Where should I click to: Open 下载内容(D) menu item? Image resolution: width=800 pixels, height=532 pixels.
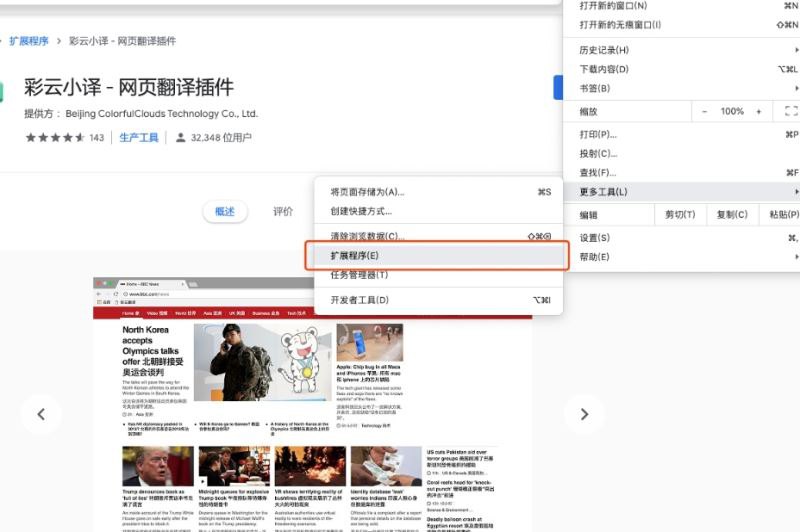(x=682, y=69)
